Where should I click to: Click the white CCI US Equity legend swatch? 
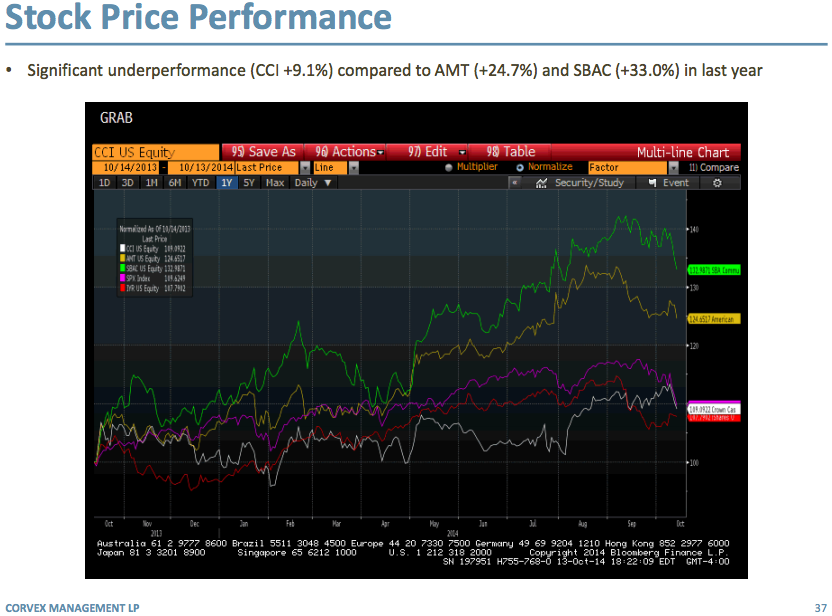123,246
